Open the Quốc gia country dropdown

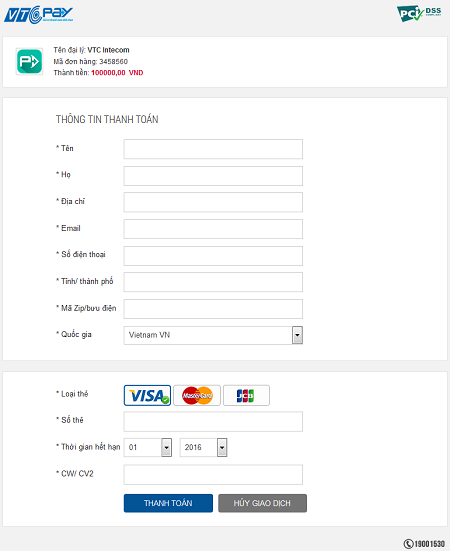[213, 335]
